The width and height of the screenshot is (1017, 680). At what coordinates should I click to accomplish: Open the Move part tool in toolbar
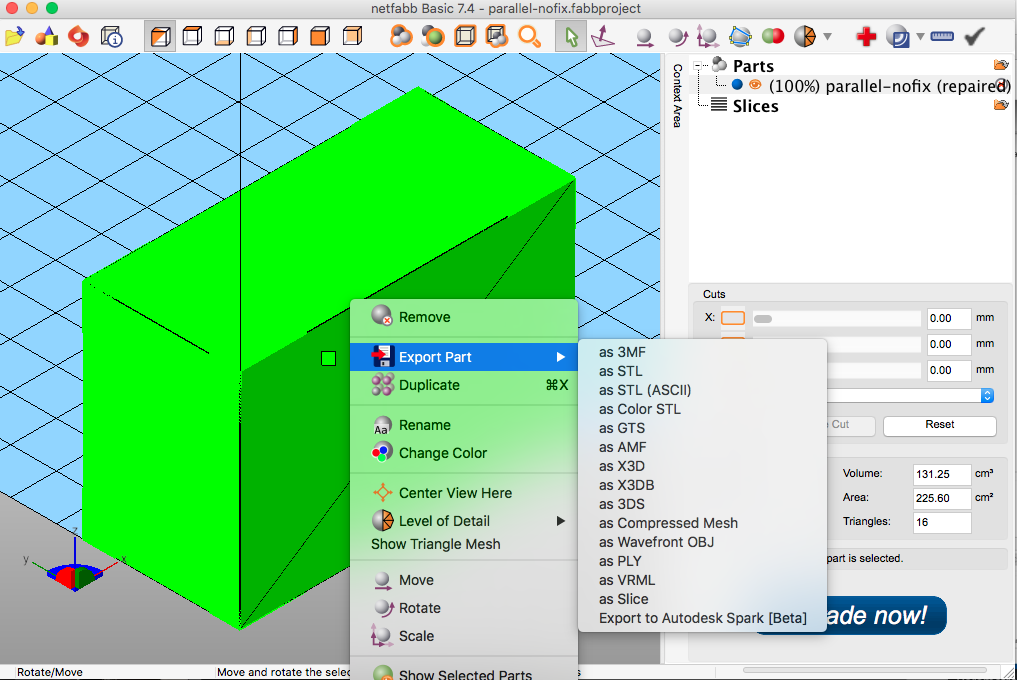click(644, 36)
